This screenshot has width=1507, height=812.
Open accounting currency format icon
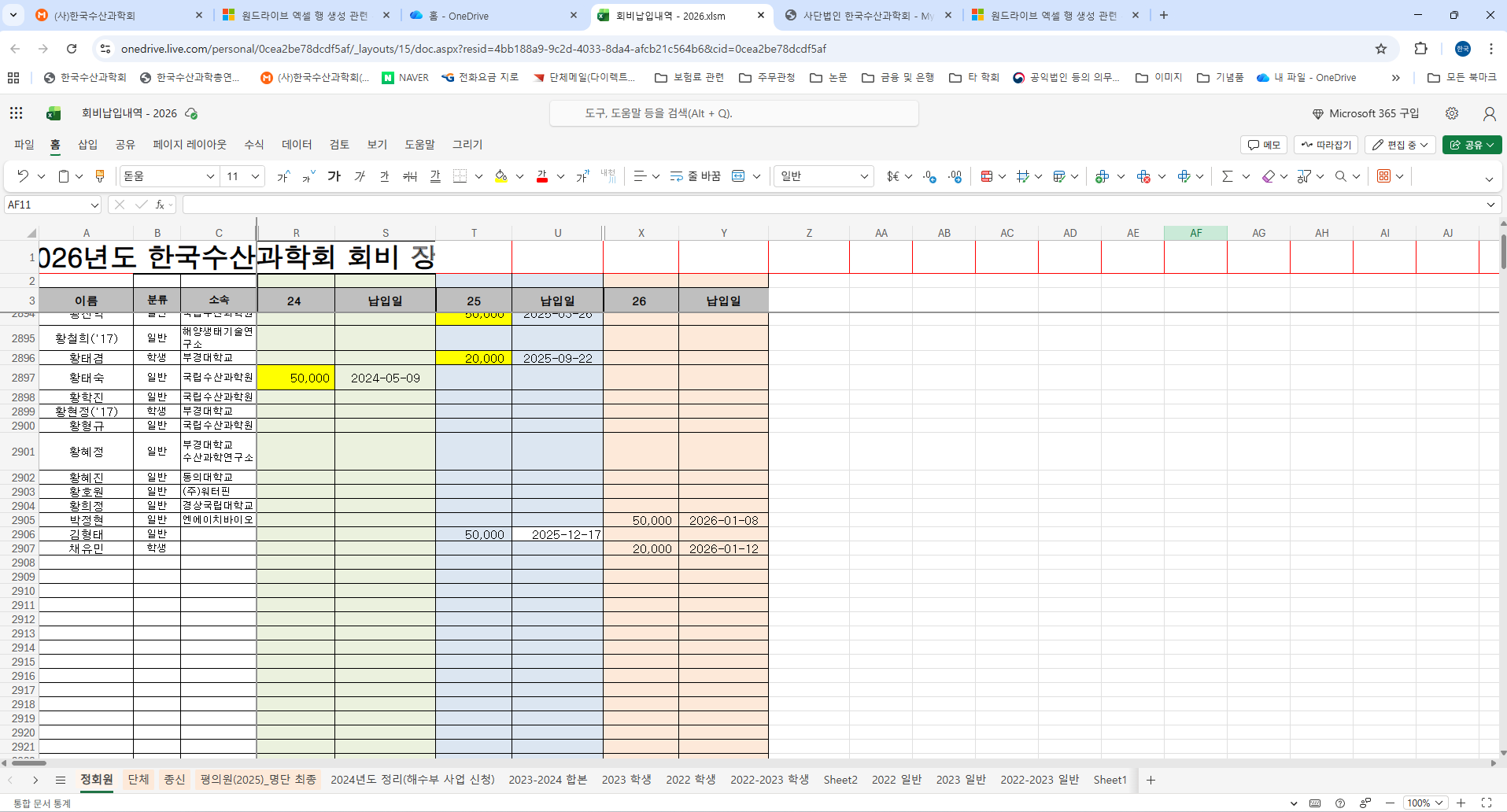892,176
